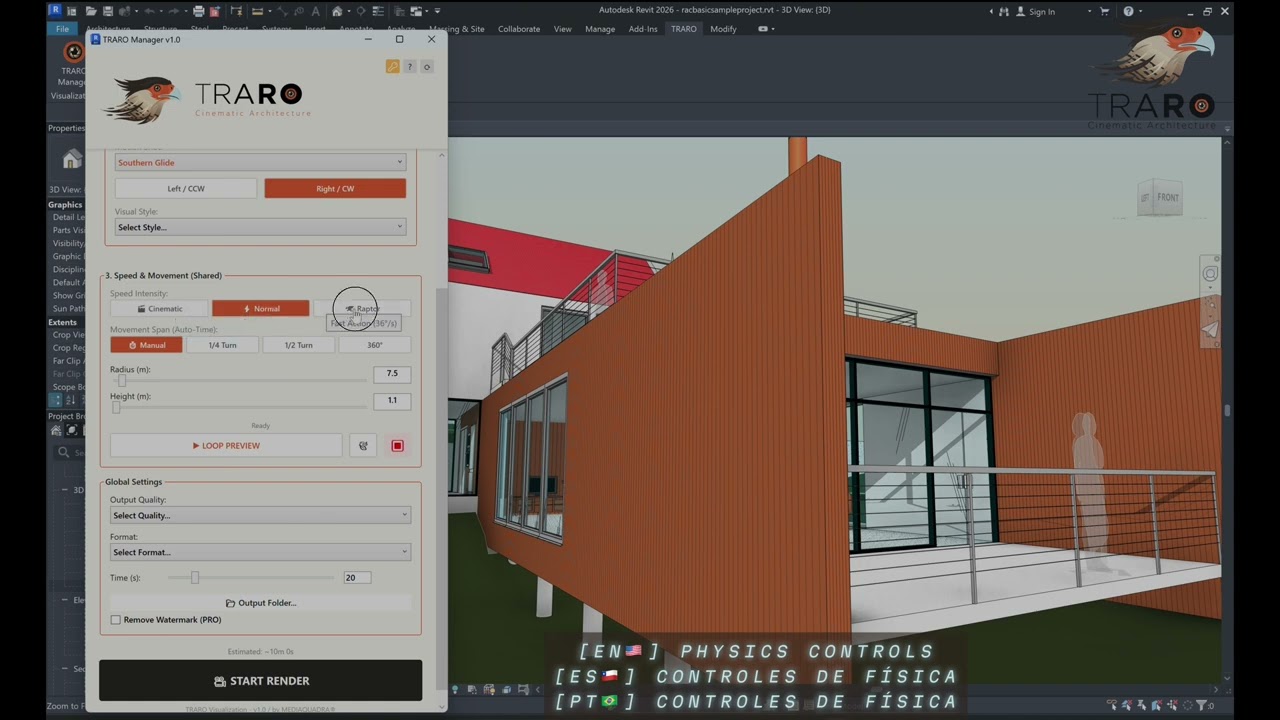Click the Time value field showing 20

pyautogui.click(x=357, y=577)
